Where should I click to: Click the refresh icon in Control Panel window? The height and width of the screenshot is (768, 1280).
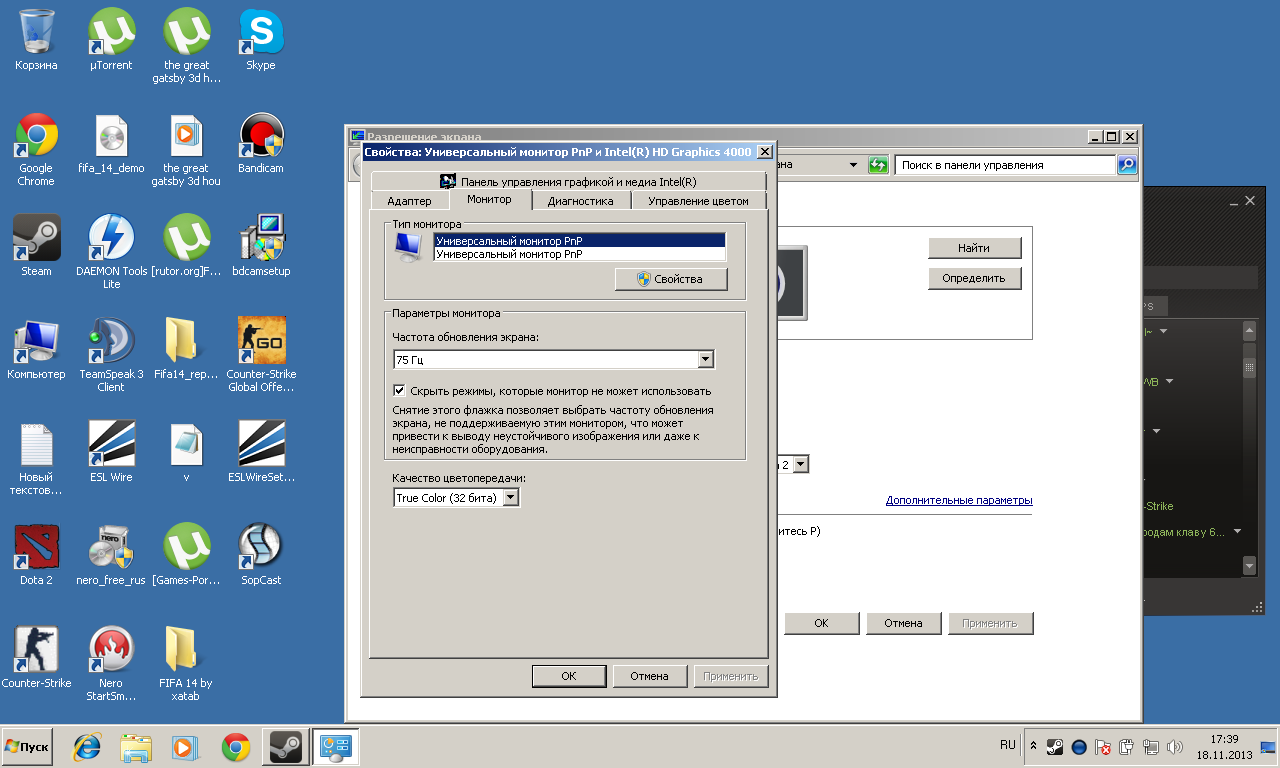[878, 165]
